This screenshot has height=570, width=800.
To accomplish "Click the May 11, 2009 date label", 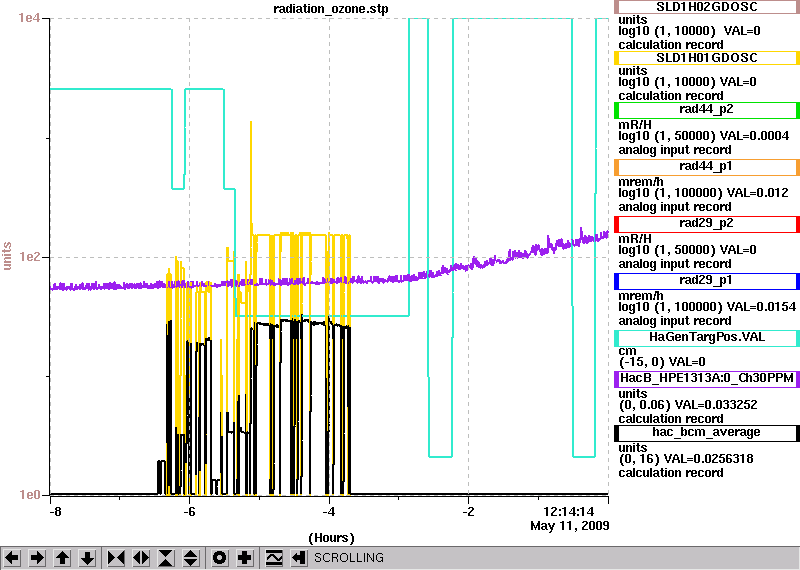I will tap(570, 526).
